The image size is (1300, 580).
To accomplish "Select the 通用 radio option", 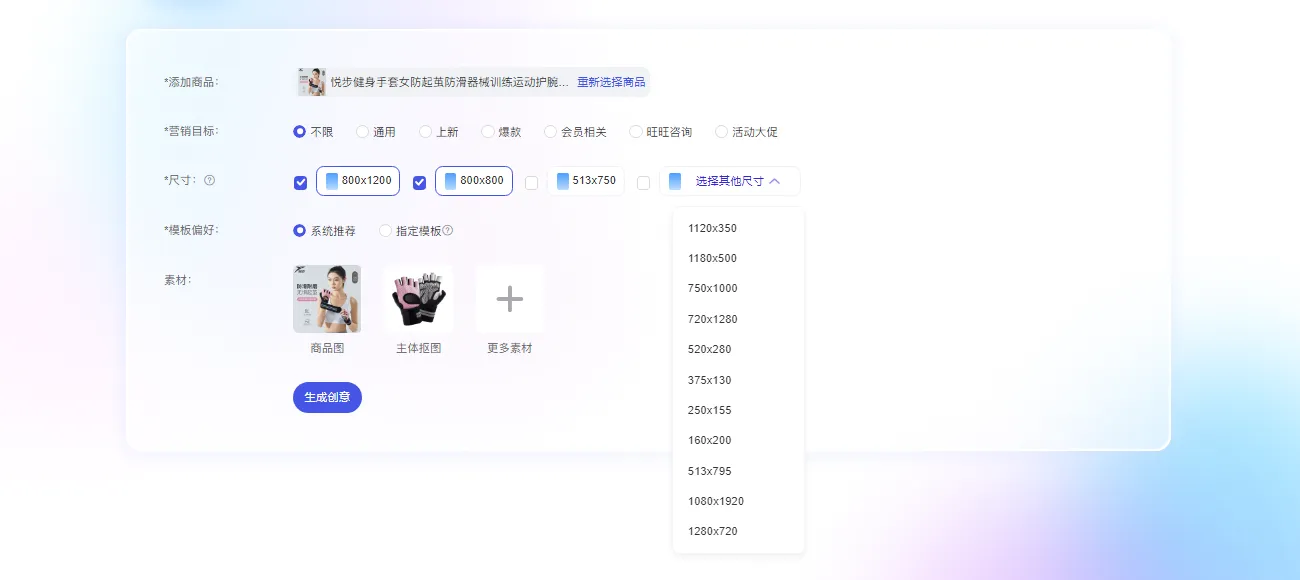I will [x=362, y=132].
